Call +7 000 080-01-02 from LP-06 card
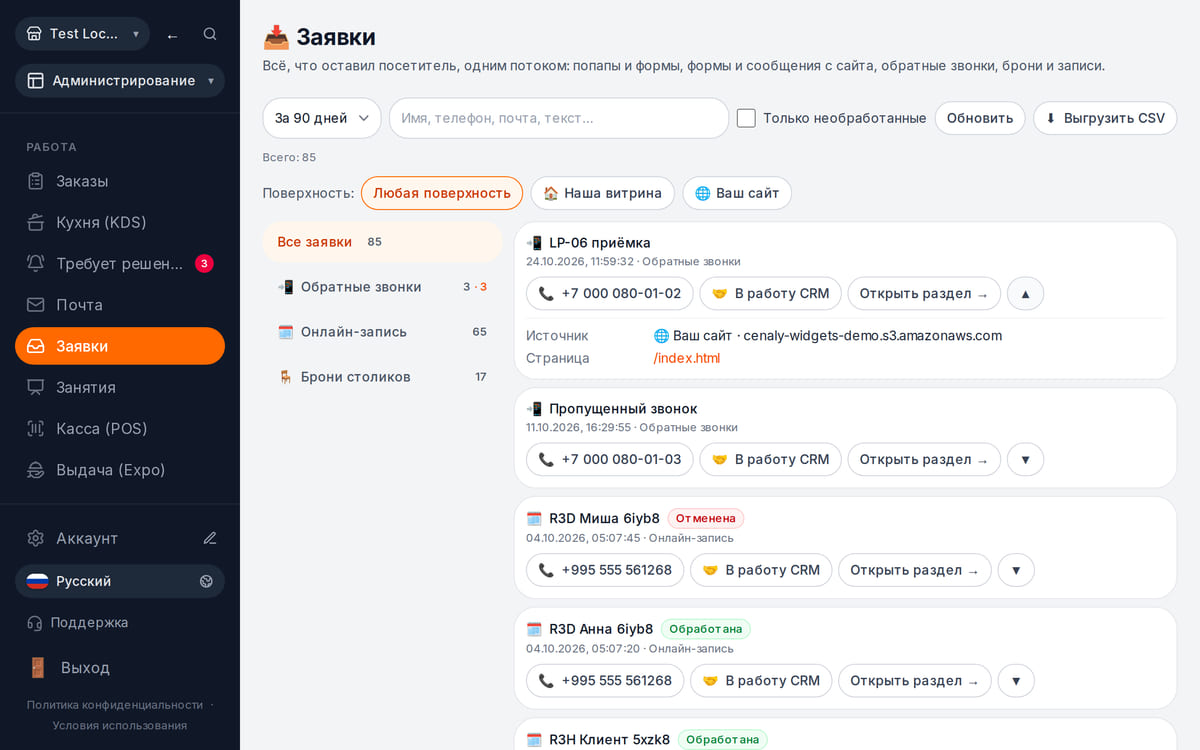 point(610,293)
